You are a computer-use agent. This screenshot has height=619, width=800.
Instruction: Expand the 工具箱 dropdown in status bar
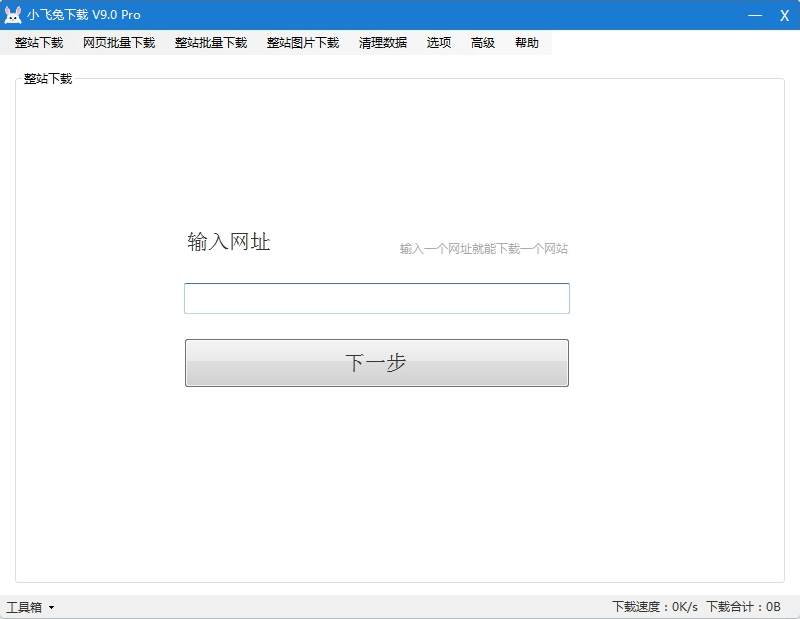[30, 607]
